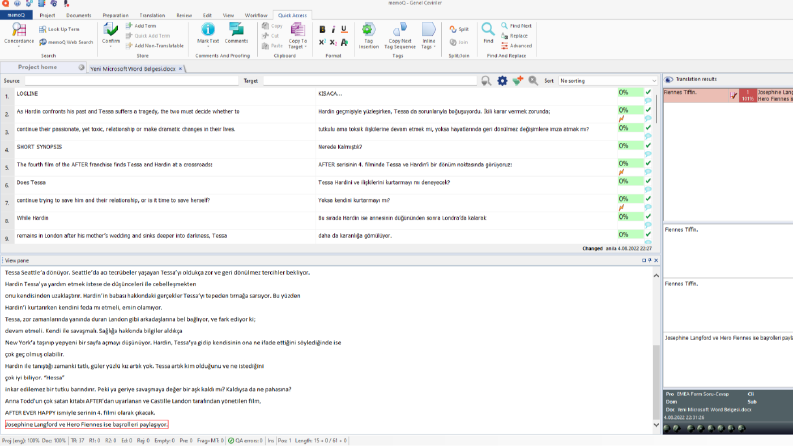The height and width of the screenshot is (446, 793).
Task: Click the change case format icon
Action: (x=344, y=42)
